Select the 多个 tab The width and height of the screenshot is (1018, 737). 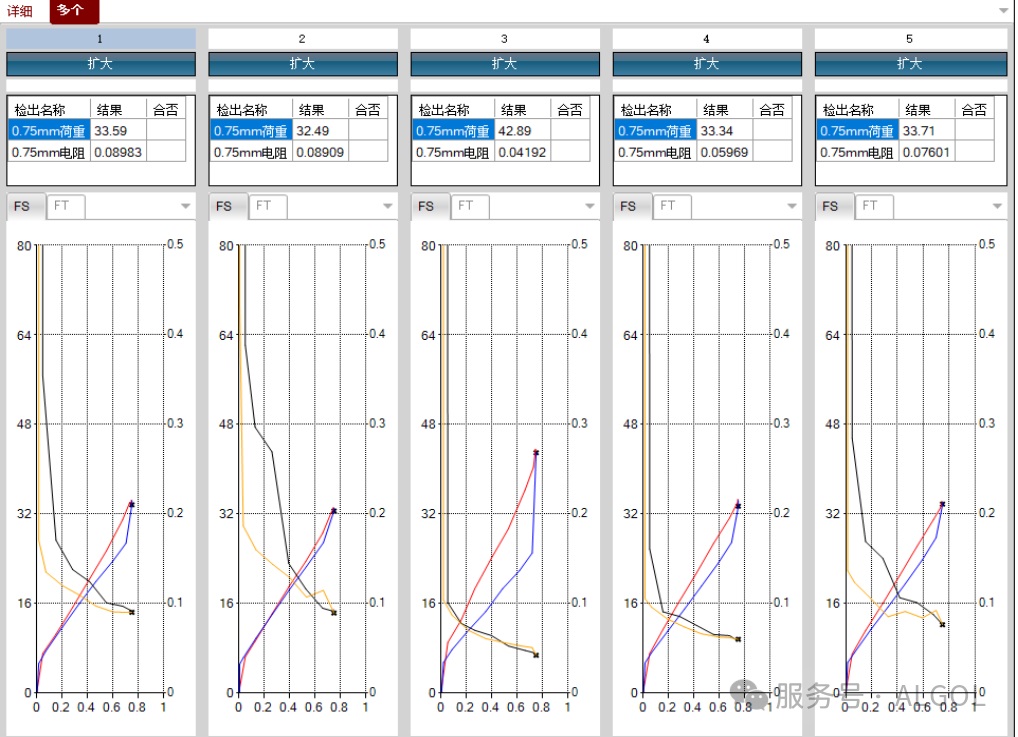[x=71, y=10]
